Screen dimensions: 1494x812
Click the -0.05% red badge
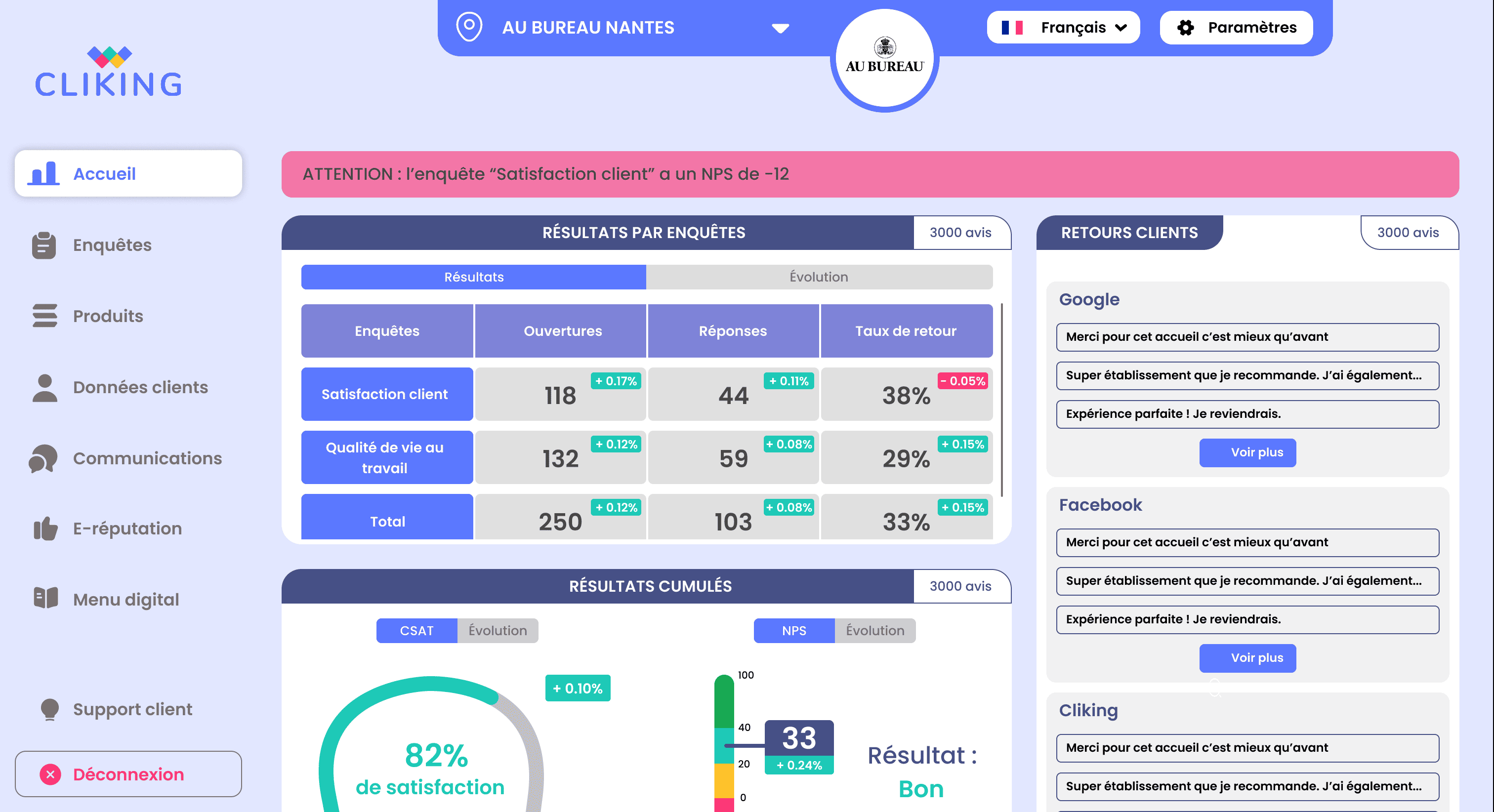(x=963, y=380)
